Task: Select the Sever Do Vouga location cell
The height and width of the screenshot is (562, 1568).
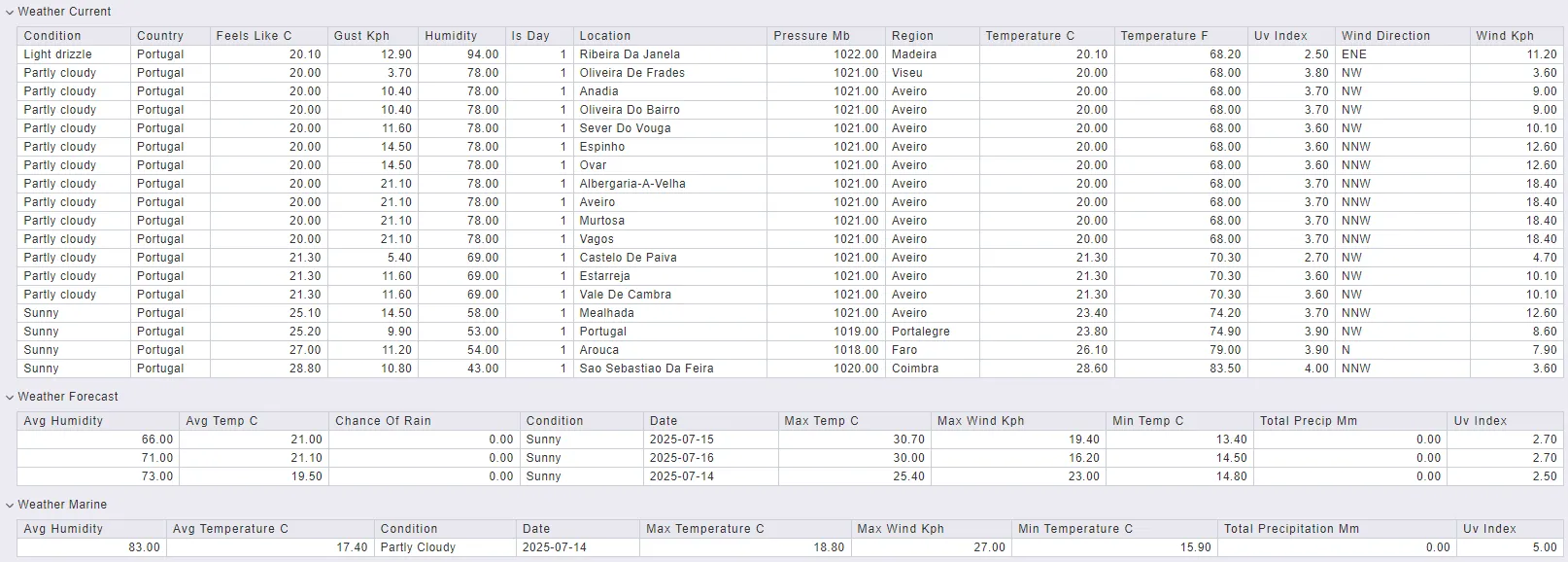Action: [670, 128]
